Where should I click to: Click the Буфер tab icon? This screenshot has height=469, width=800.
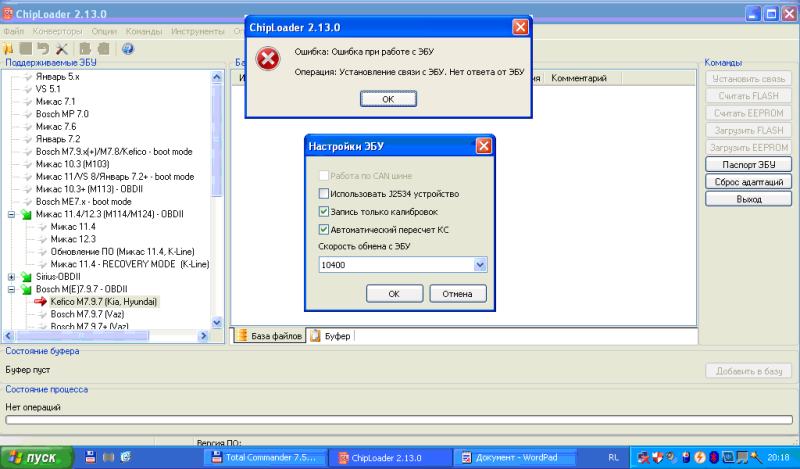(x=315, y=336)
